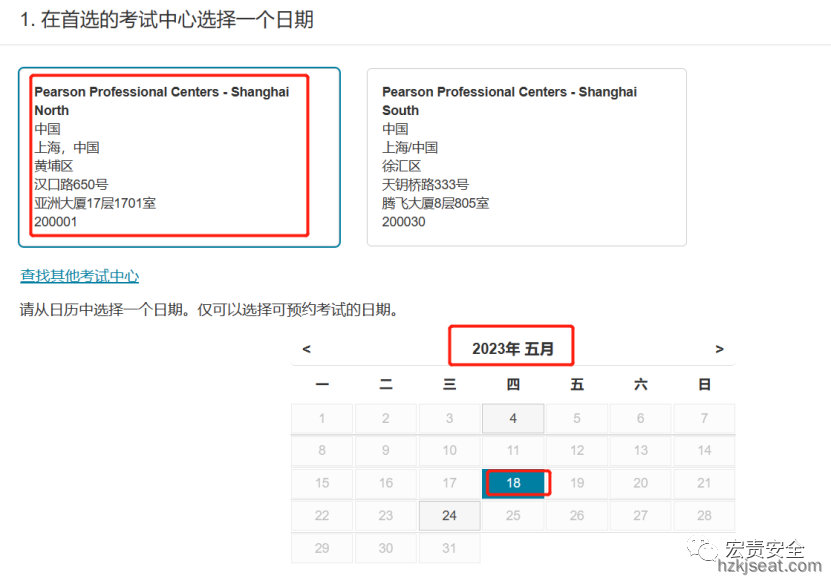Screen dimensions: 831x585
Task: Click the 日 weekday column header
Action: tap(704, 384)
